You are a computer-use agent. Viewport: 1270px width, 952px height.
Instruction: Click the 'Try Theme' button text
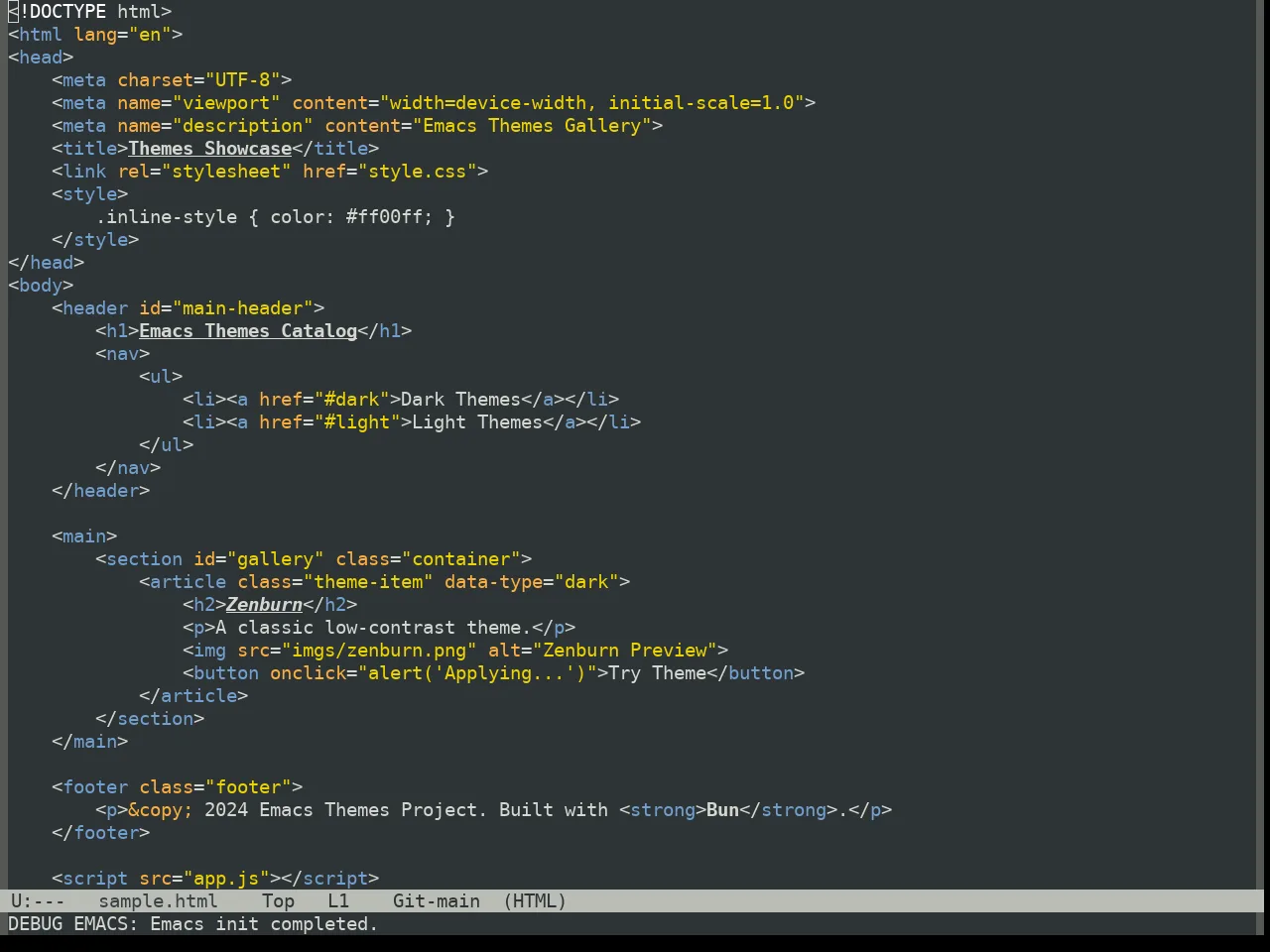(x=658, y=673)
